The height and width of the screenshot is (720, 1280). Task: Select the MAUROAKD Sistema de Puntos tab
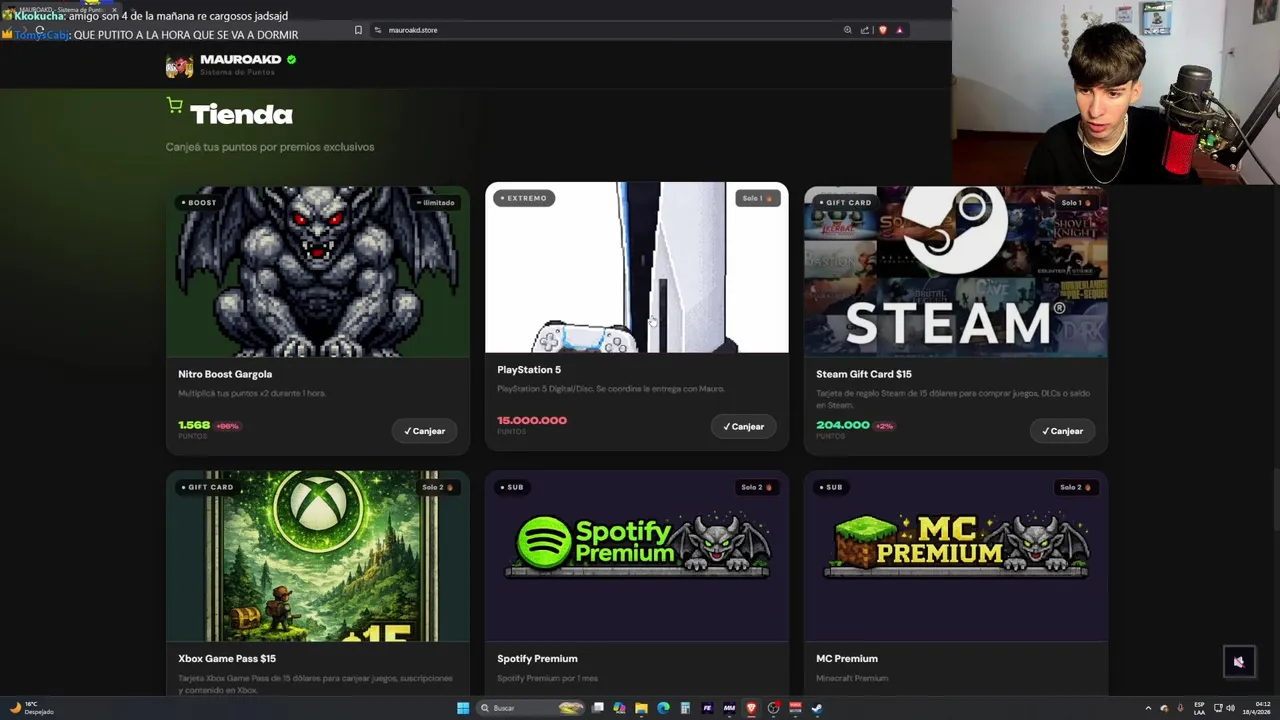click(60, 10)
